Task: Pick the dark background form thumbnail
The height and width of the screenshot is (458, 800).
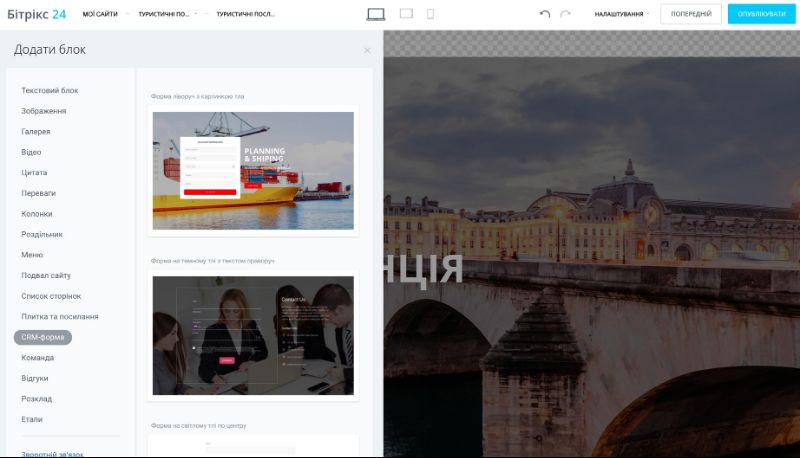Action: point(253,335)
